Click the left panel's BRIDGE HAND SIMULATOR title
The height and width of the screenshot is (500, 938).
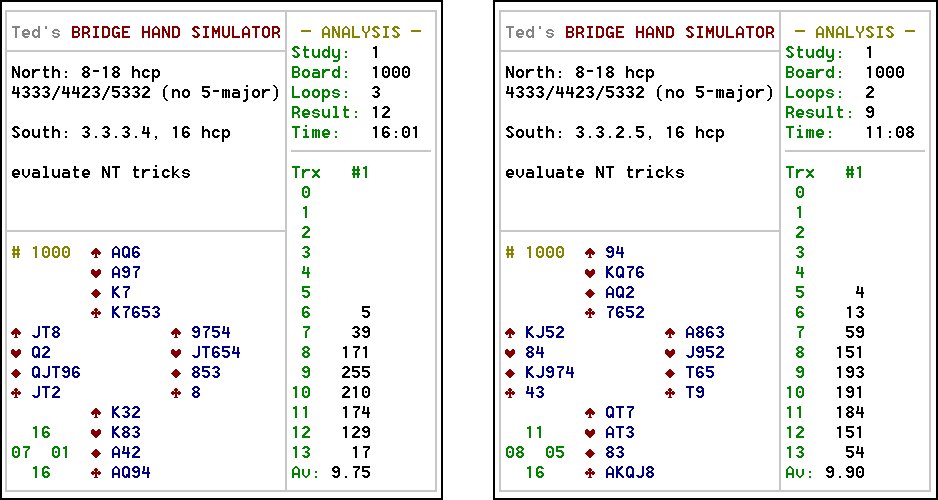click(x=176, y=33)
